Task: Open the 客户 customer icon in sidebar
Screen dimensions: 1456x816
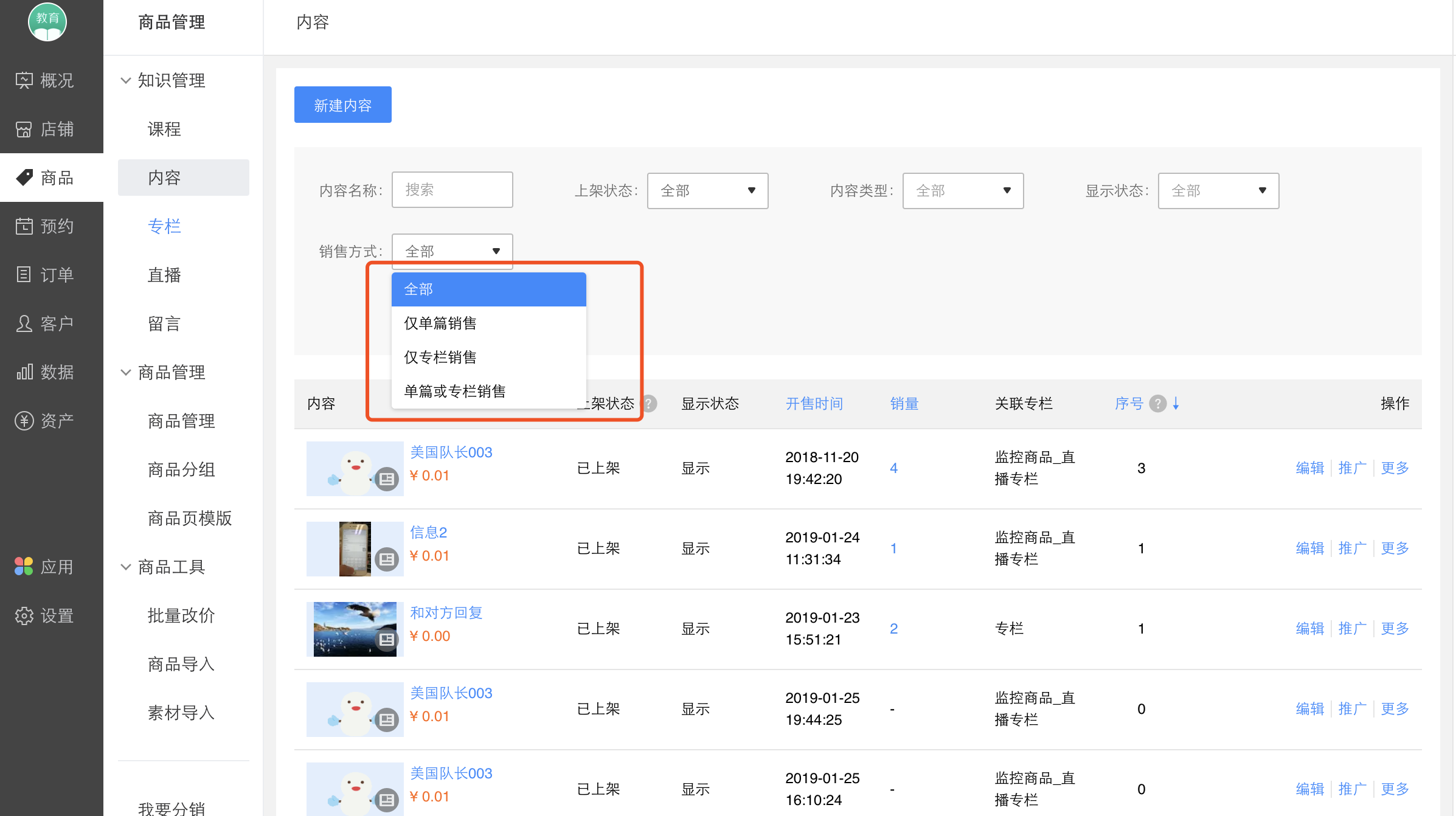Action: pyautogui.click(x=24, y=323)
